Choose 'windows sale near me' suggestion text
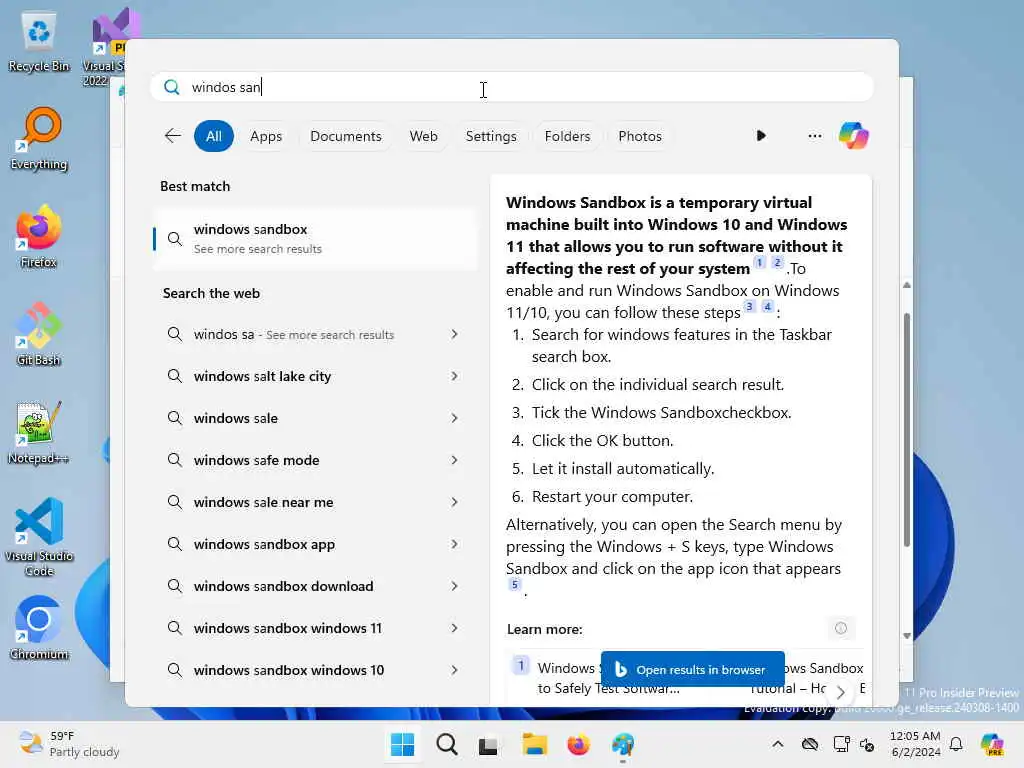The width and height of the screenshot is (1024, 768). click(x=263, y=502)
